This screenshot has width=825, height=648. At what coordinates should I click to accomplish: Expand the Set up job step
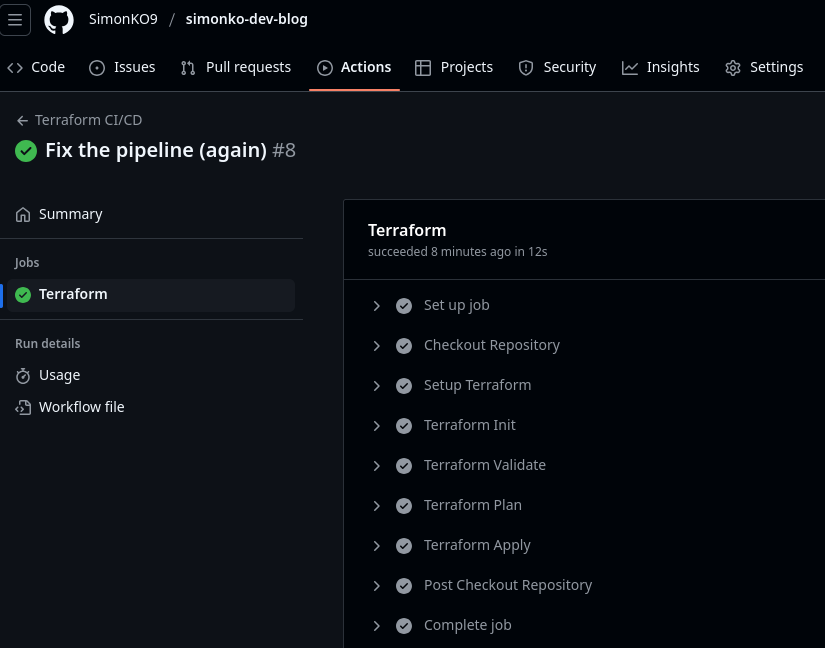pos(377,306)
